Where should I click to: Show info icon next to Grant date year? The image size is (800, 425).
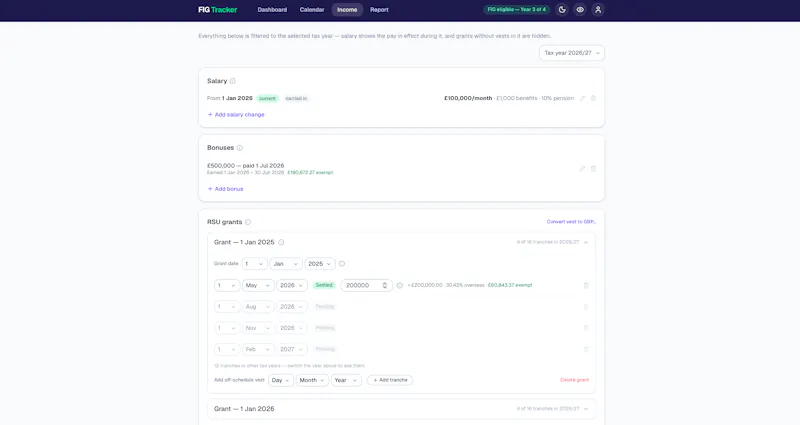click(342, 264)
